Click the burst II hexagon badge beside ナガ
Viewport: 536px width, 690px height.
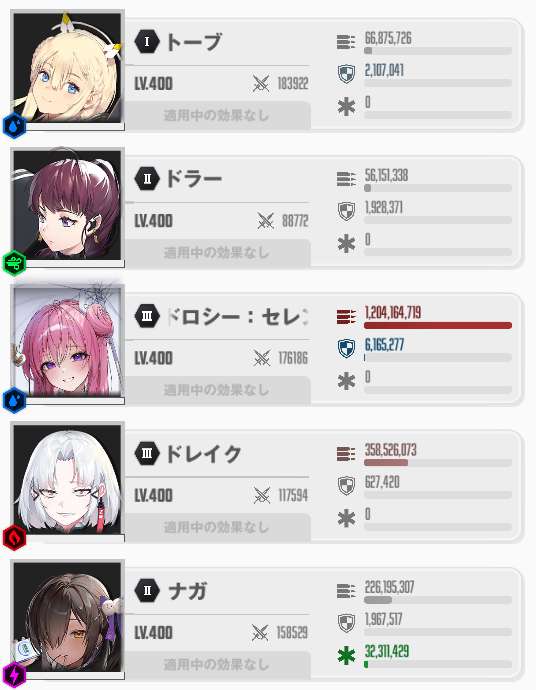[x=147, y=591]
